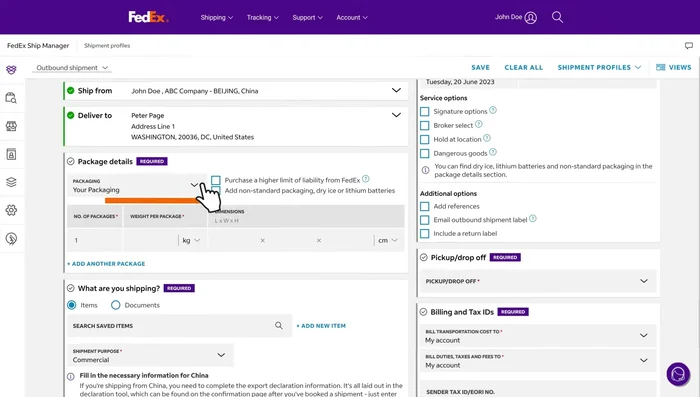Image resolution: width=700 pixels, height=397 pixels.
Task: Open the package search sidebar icon
Action: coord(11,98)
